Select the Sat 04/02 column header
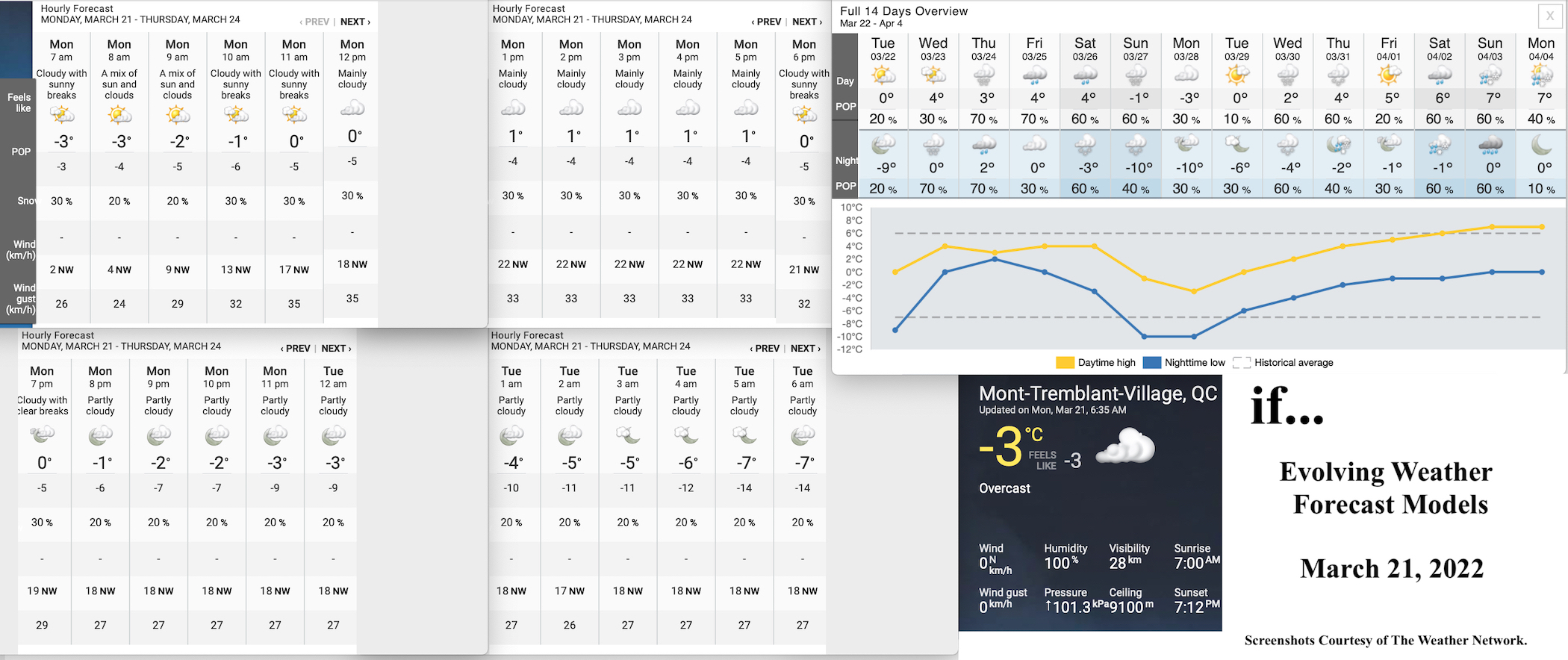 pos(1440,49)
